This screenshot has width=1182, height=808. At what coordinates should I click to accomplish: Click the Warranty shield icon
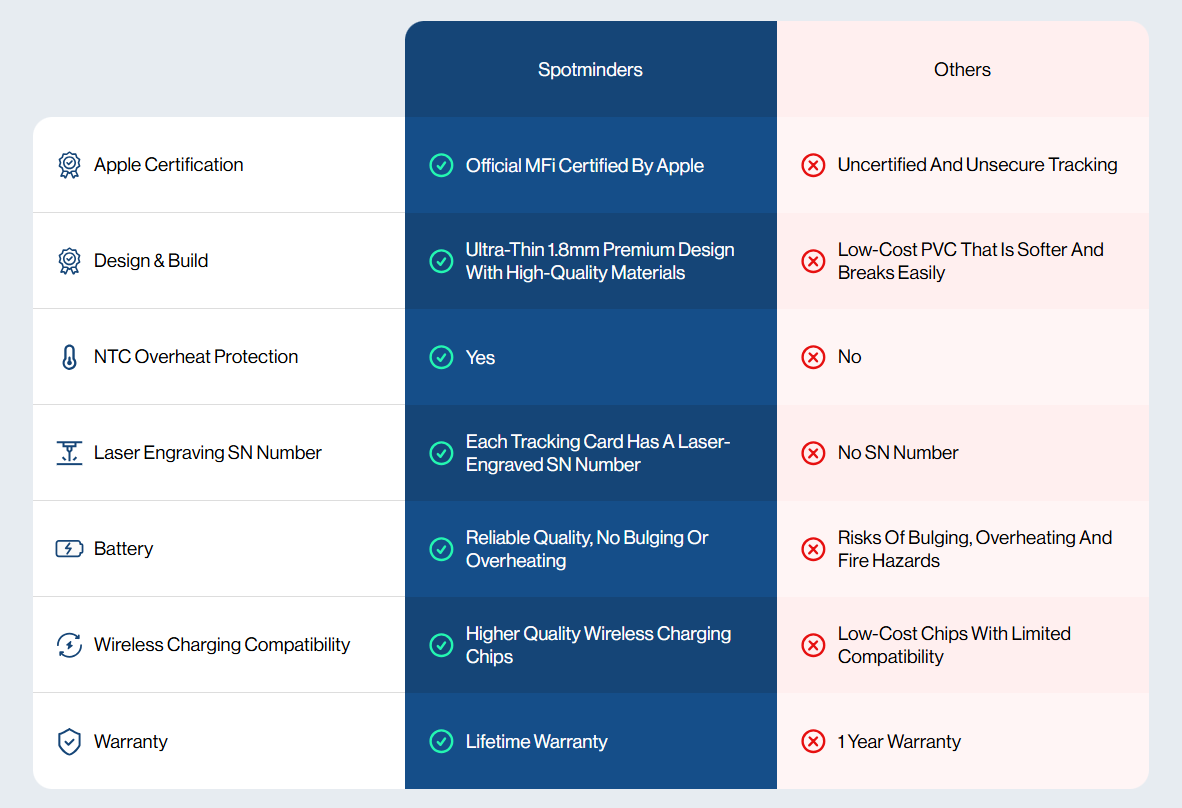tap(69, 742)
